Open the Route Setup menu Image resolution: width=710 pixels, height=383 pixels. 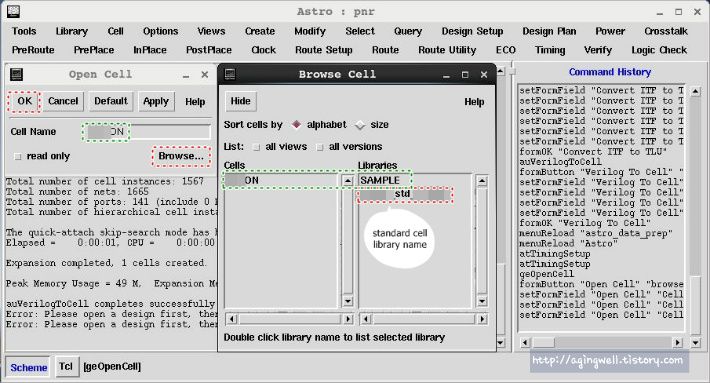tap(324, 50)
